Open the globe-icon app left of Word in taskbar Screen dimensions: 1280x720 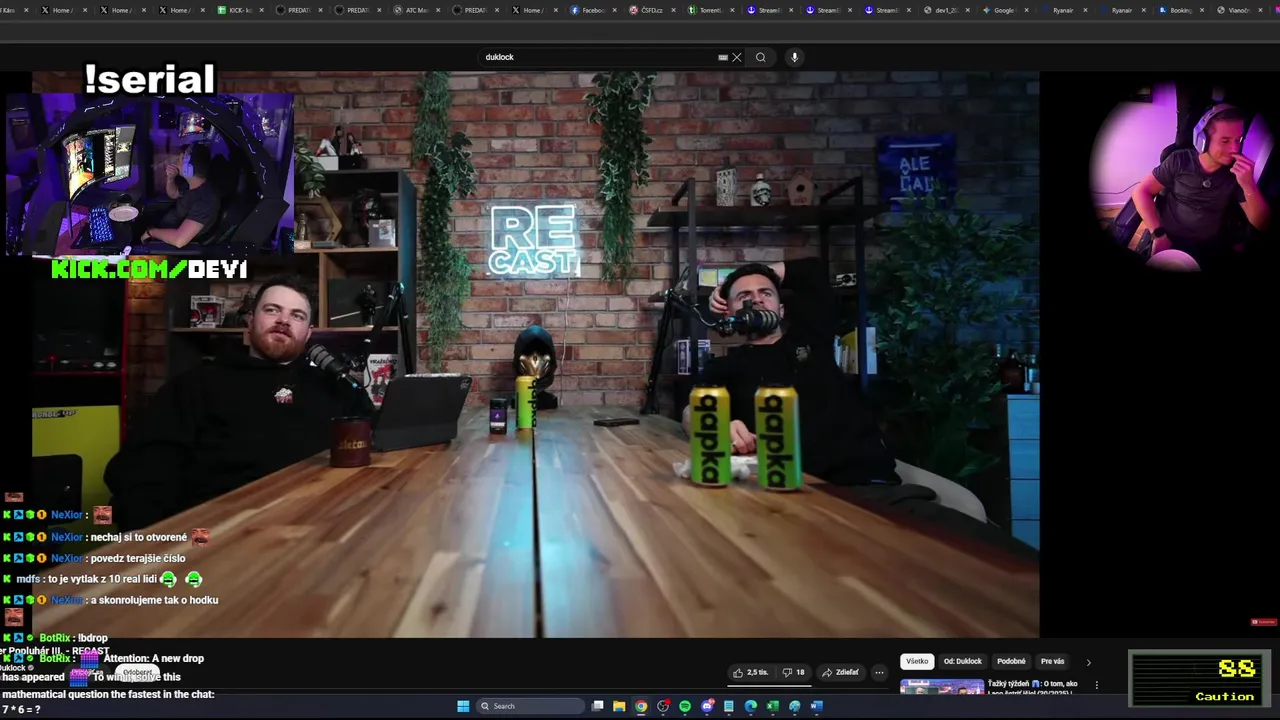[x=795, y=706]
